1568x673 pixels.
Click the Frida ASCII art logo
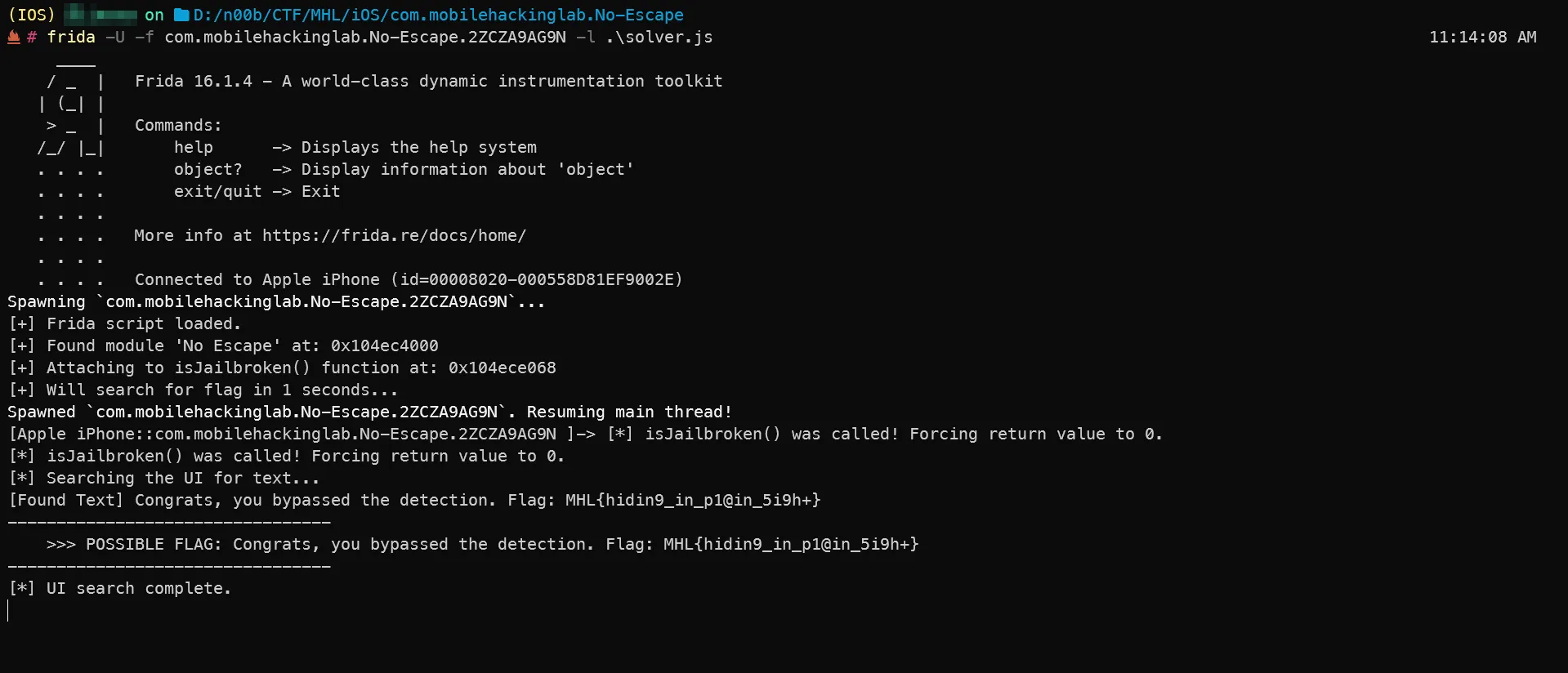(72, 114)
